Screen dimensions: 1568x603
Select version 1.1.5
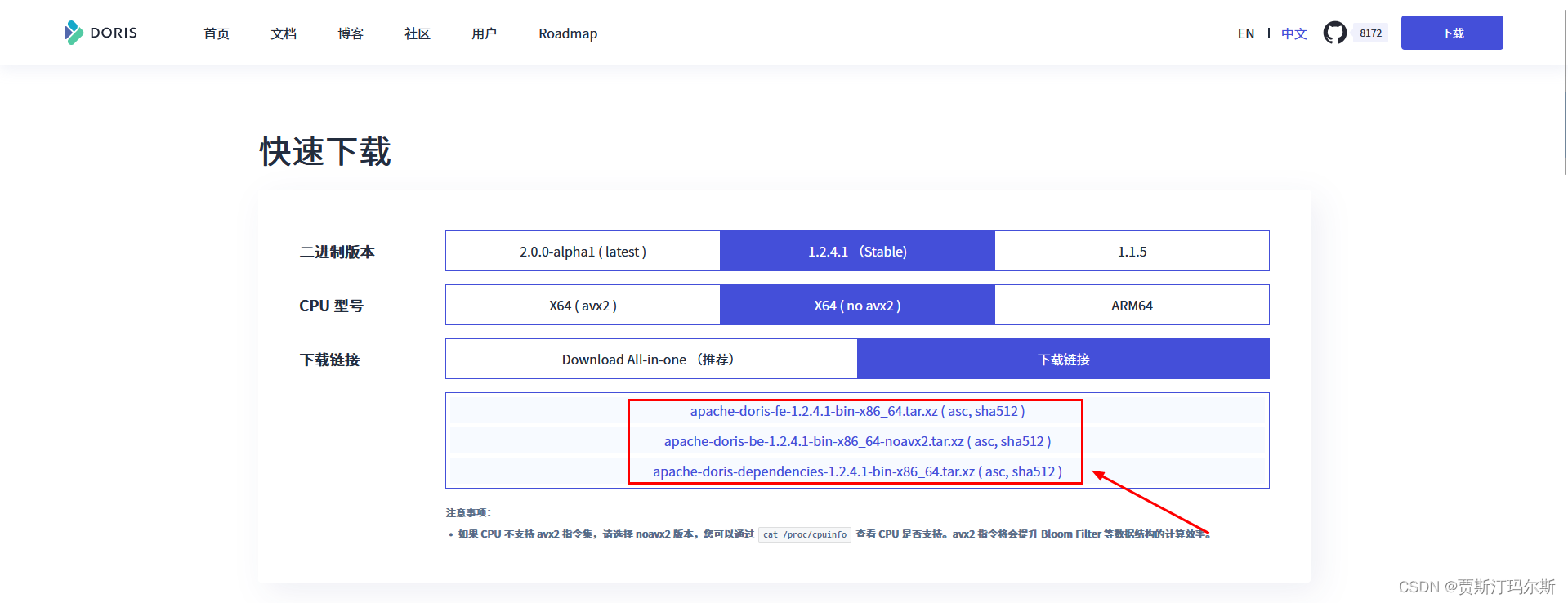point(1132,251)
